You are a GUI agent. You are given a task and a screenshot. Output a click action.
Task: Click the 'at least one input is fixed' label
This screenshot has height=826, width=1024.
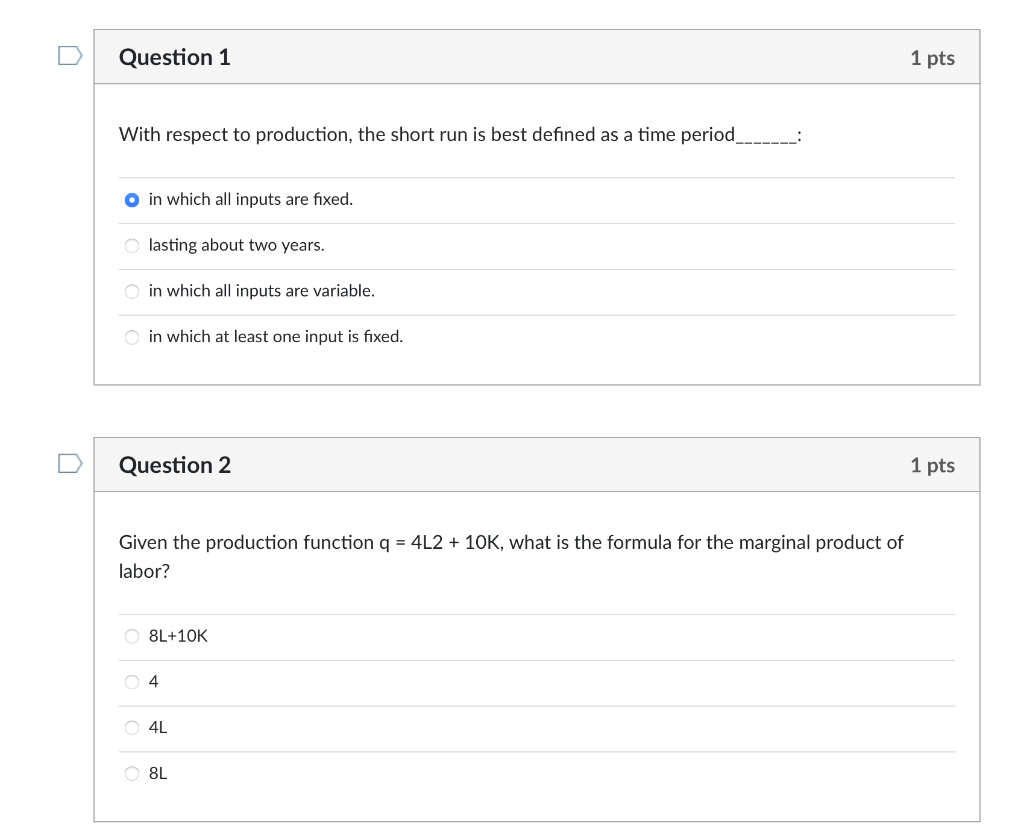click(x=276, y=337)
